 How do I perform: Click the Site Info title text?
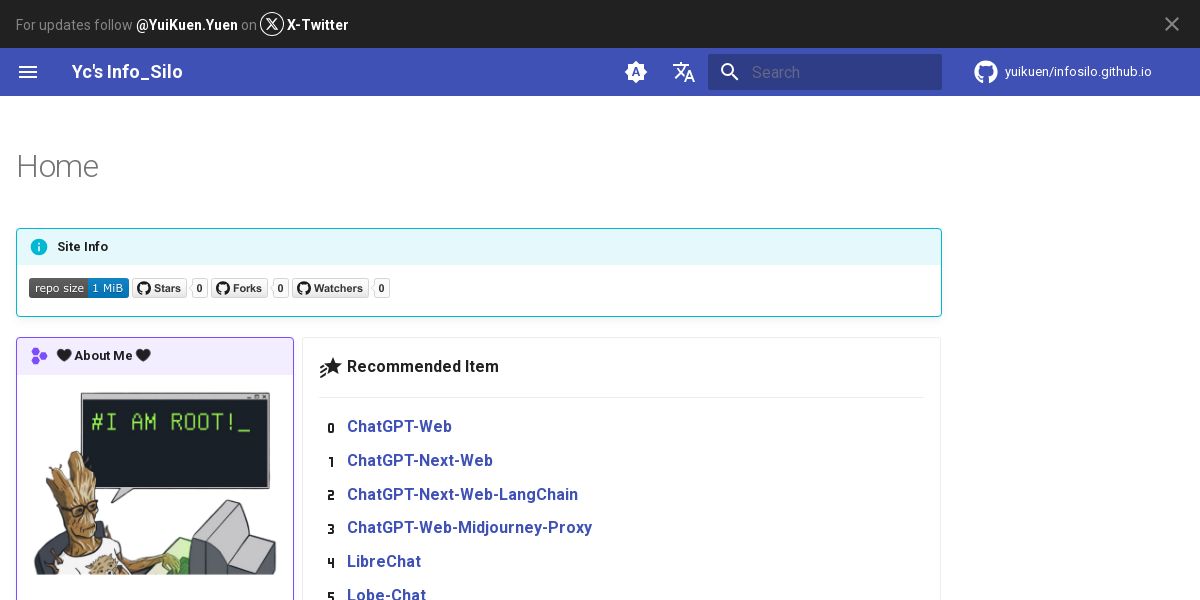[83, 247]
